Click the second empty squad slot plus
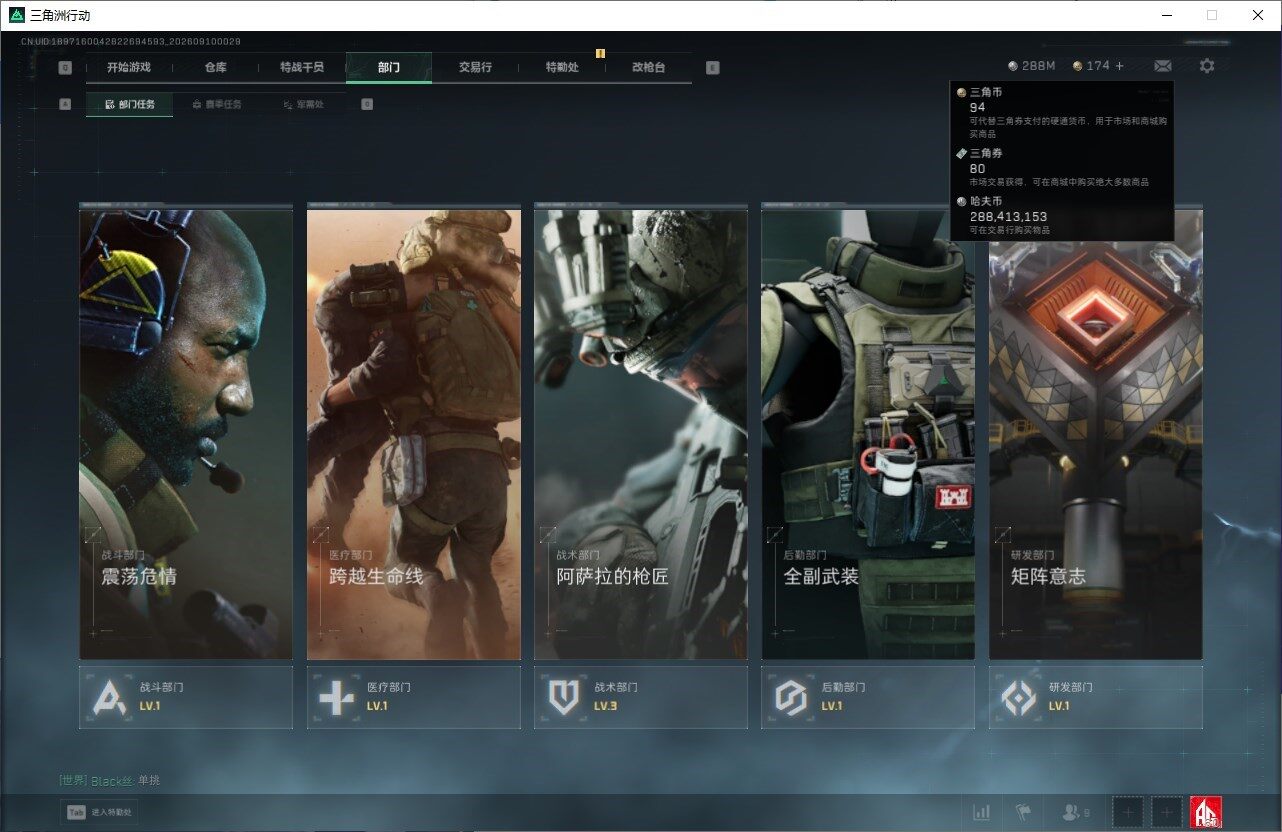Image resolution: width=1282 pixels, height=832 pixels. [1166, 813]
